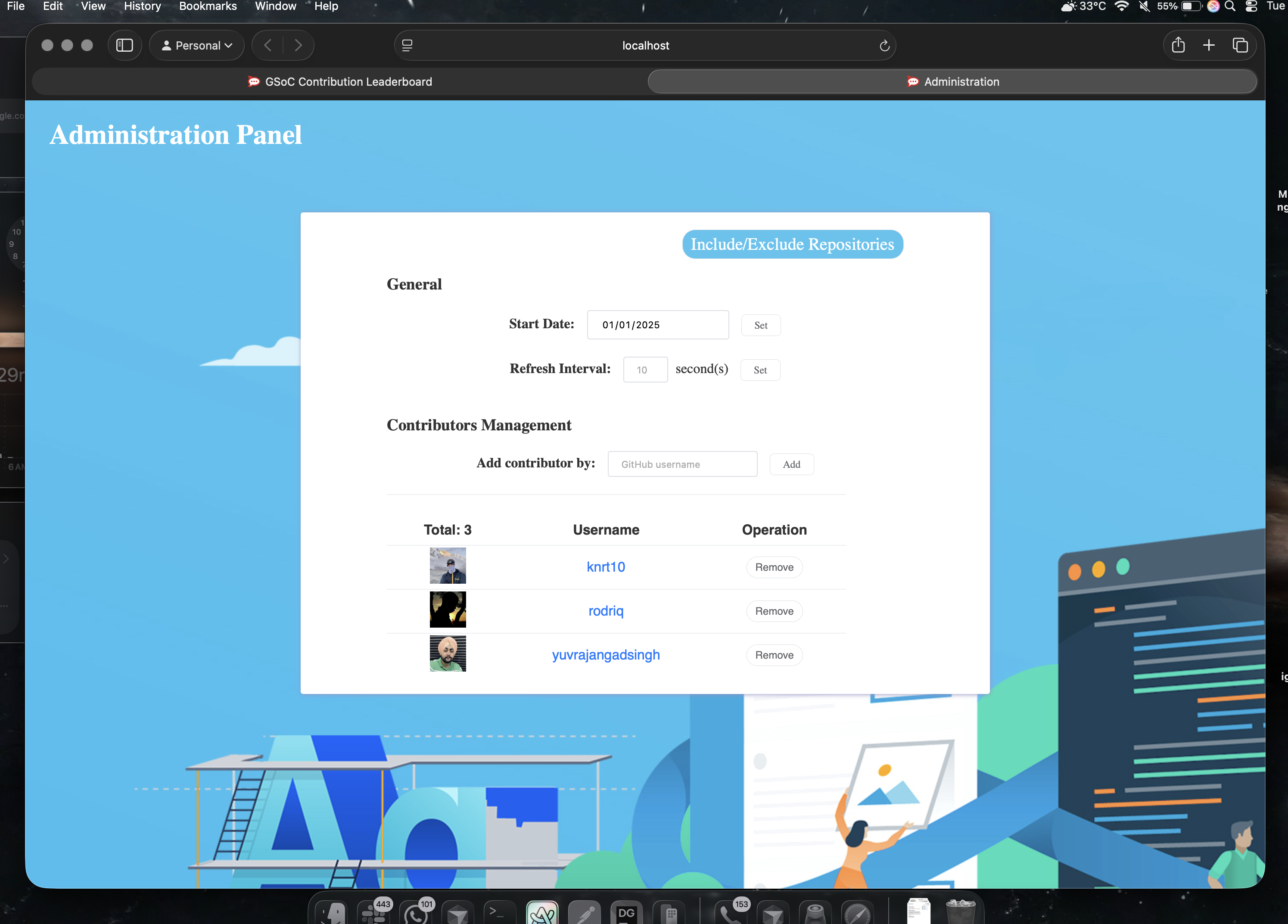Click the page reload icon

(x=884, y=45)
